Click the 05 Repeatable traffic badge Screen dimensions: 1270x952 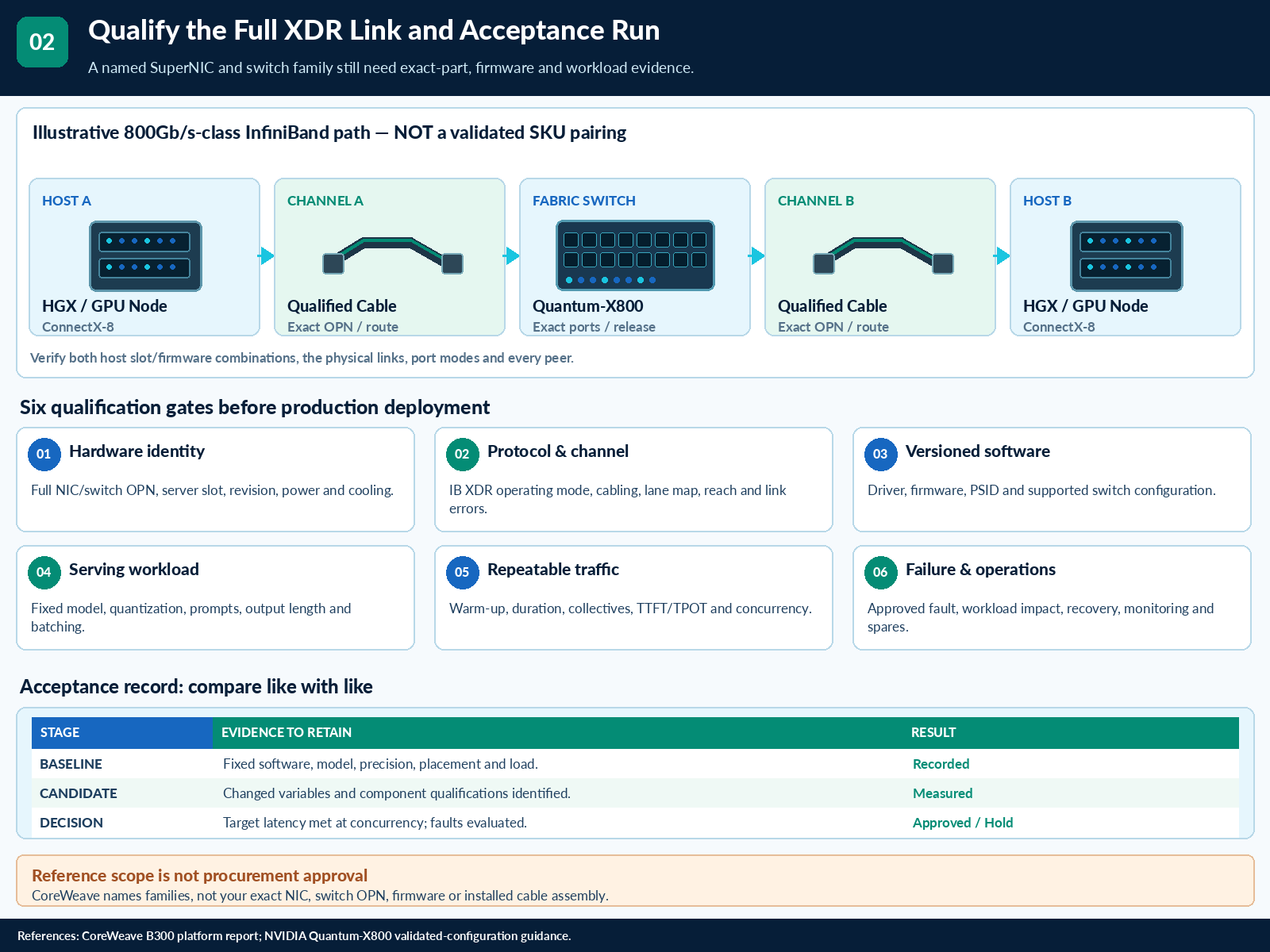(462, 572)
